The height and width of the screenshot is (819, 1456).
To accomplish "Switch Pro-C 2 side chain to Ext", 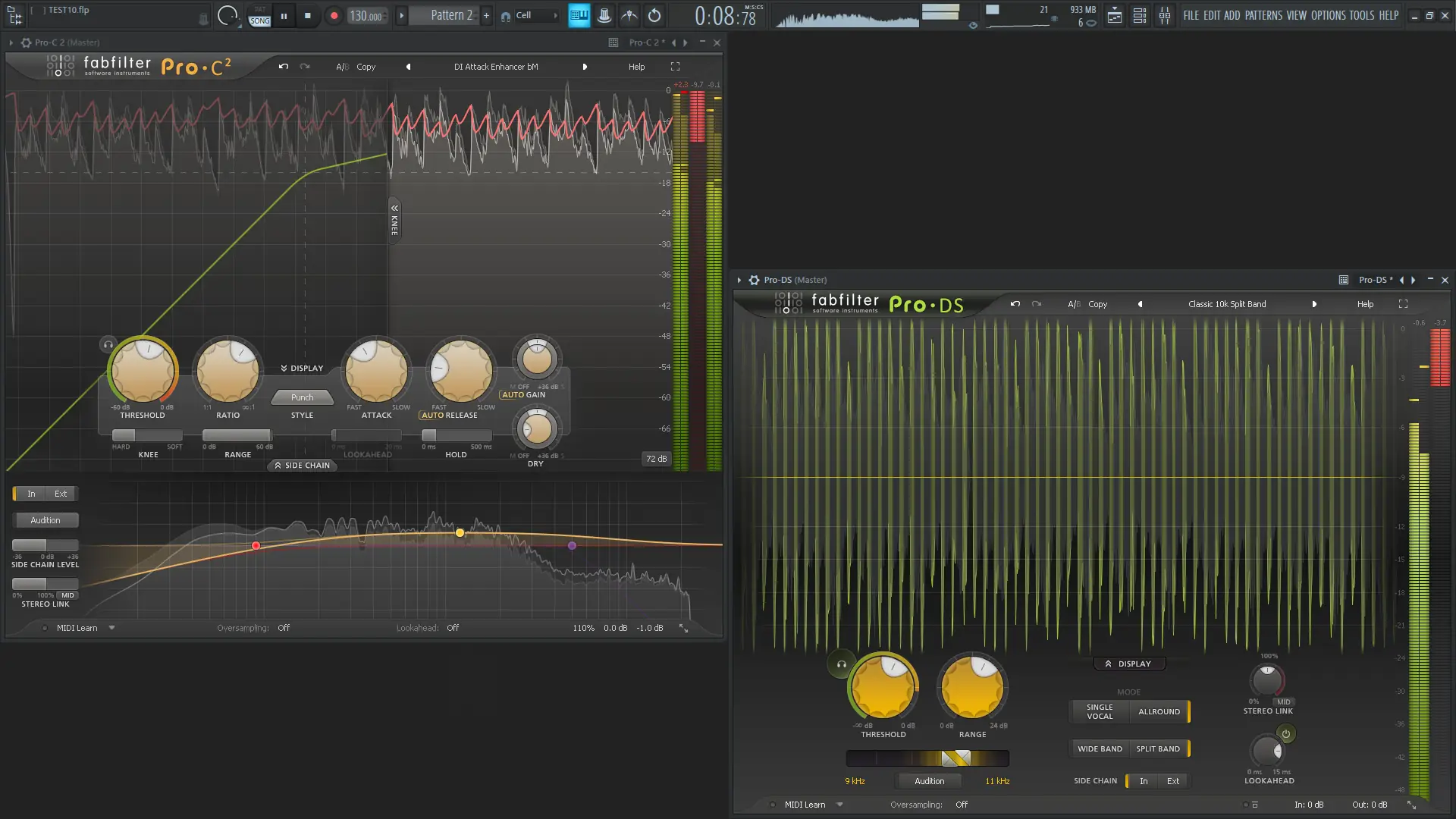I will tap(61, 494).
